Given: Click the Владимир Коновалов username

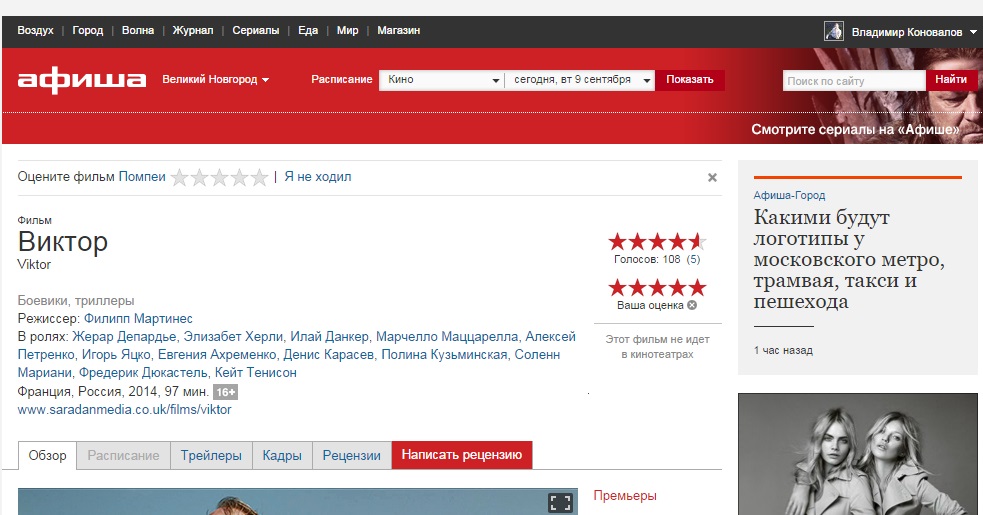Looking at the screenshot, I should [x=907, y=32].
